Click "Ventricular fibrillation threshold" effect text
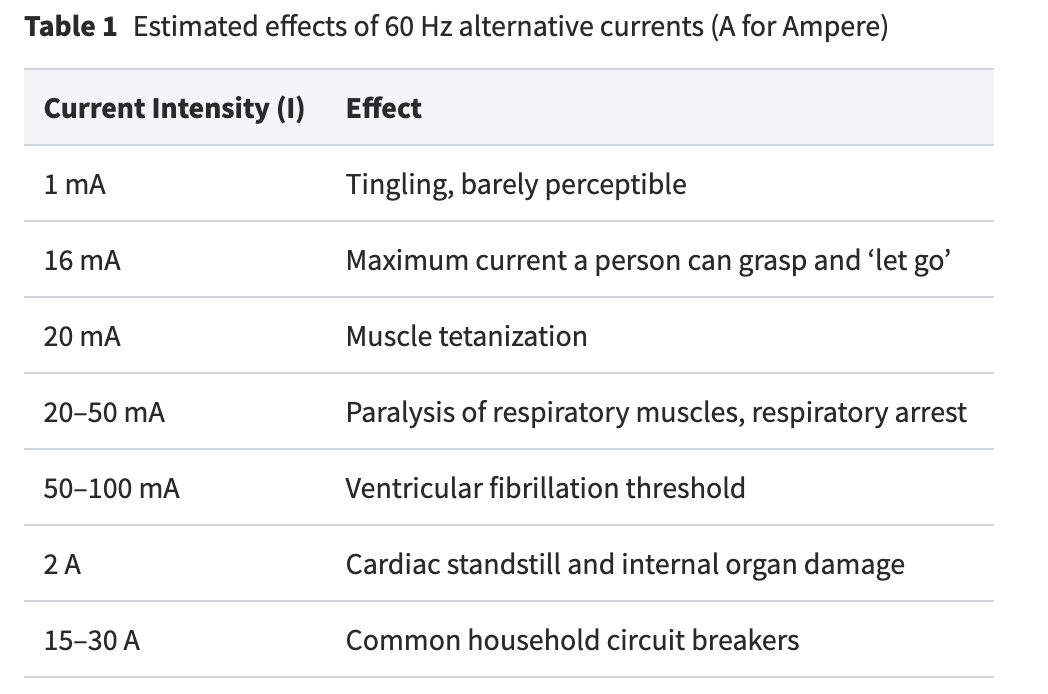The width and height of the screenshot is (1048, 694). coord(545,488)
